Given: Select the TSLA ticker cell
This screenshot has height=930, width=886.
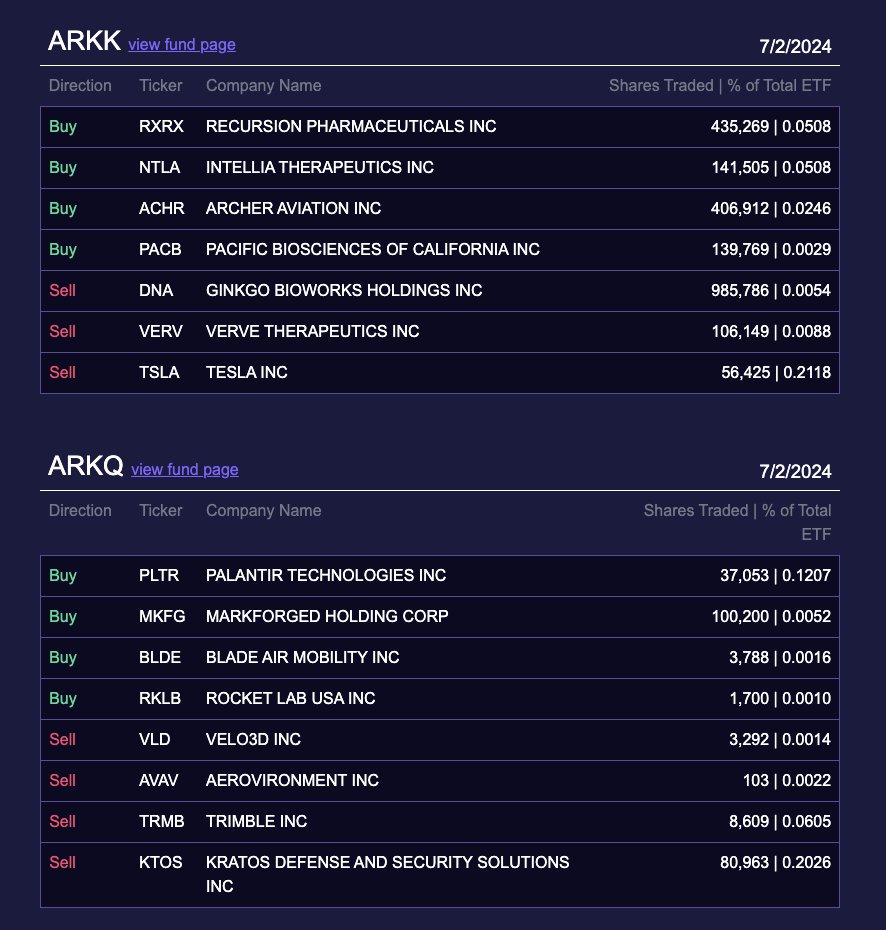Looking at the screenshot, I should click(x=159, y=372).
